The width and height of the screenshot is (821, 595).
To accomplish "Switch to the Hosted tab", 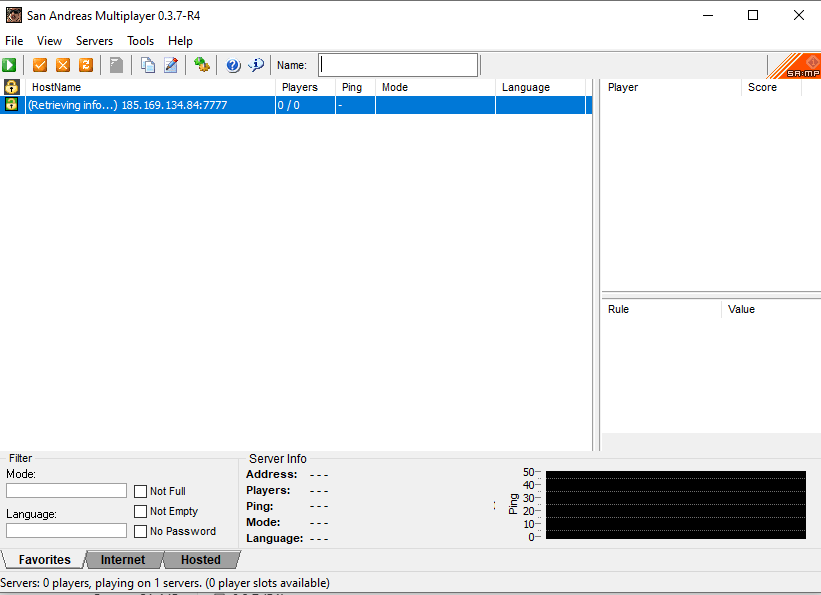I will (201, 560).
